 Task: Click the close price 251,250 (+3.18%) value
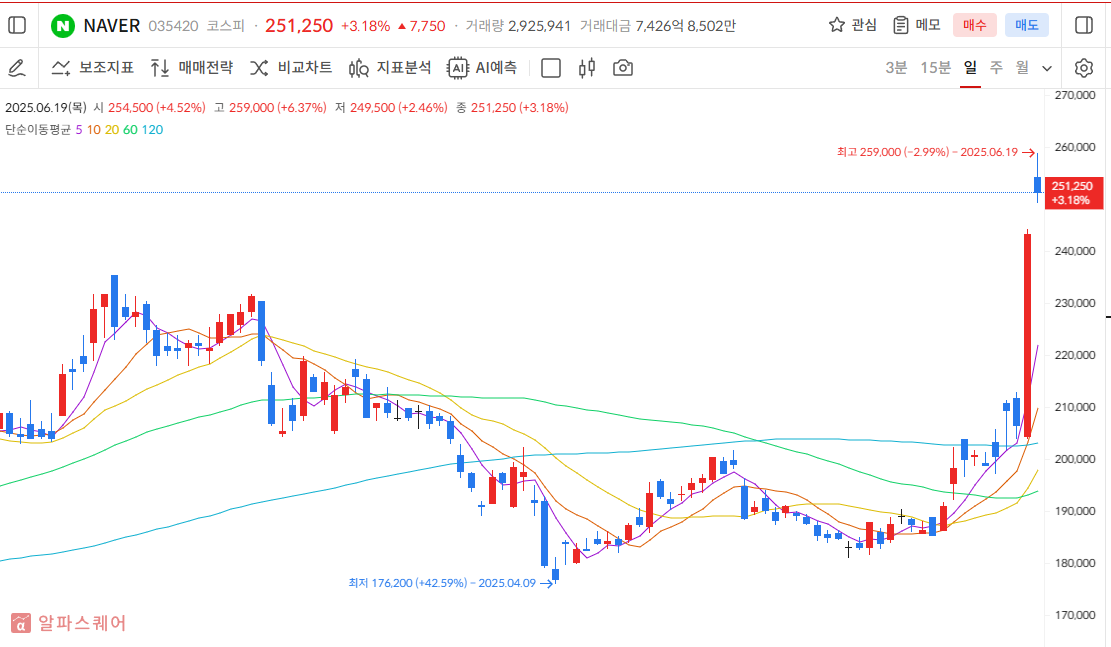pyautogui.click(x=519, y=108)
